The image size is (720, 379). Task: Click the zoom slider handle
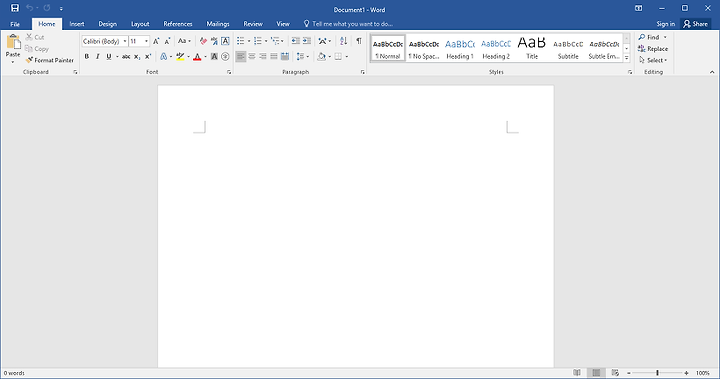[657, 373]
